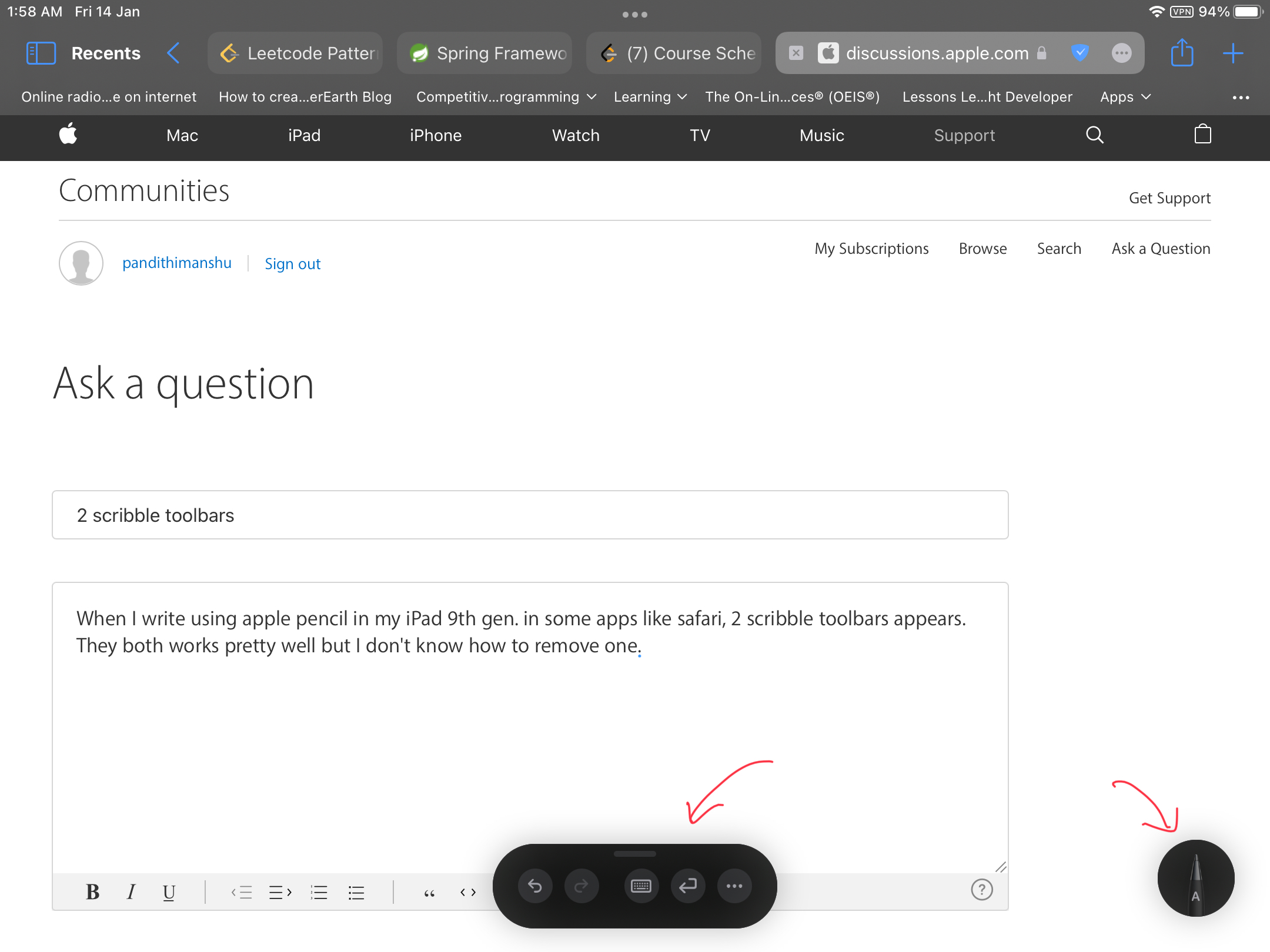Insert a bulleted list
The width and height of the screenshot is (1270, 952).
(x=356, y=892)
